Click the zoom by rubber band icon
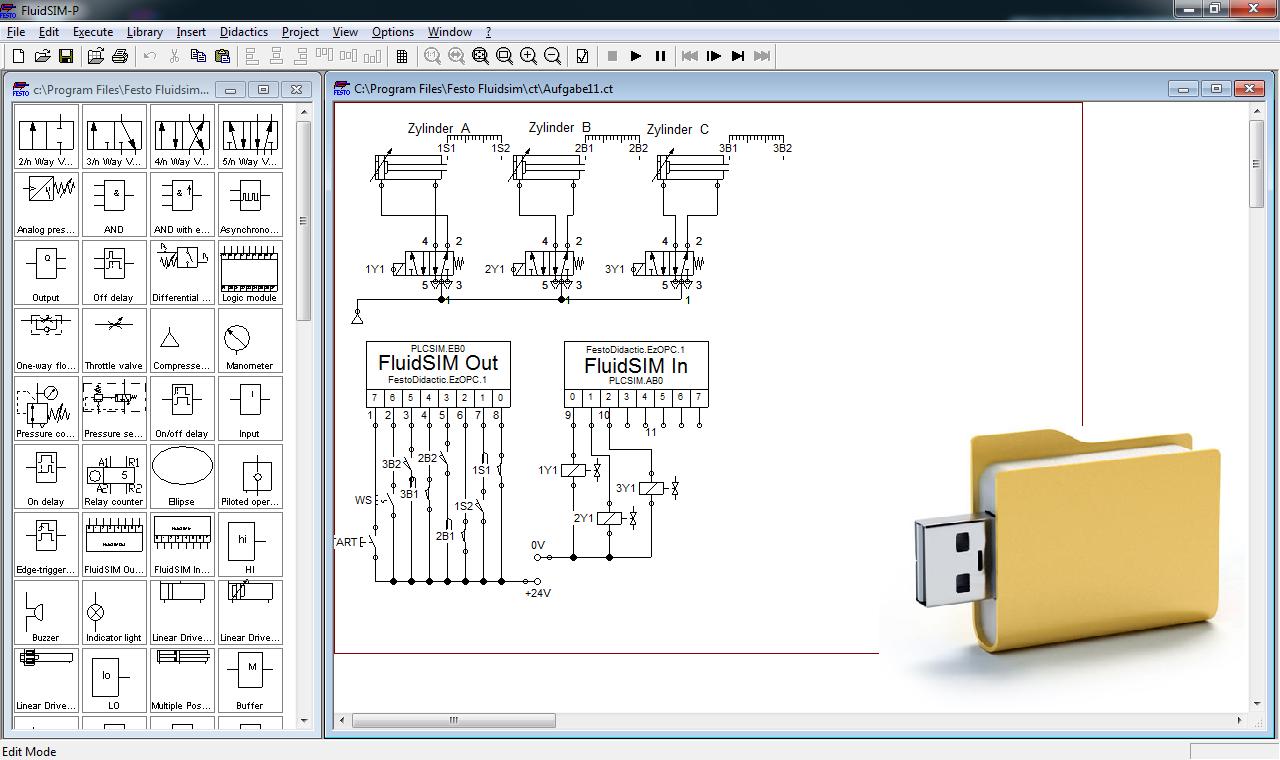The height and width of the screenshot is (760, 1280). 504,56
